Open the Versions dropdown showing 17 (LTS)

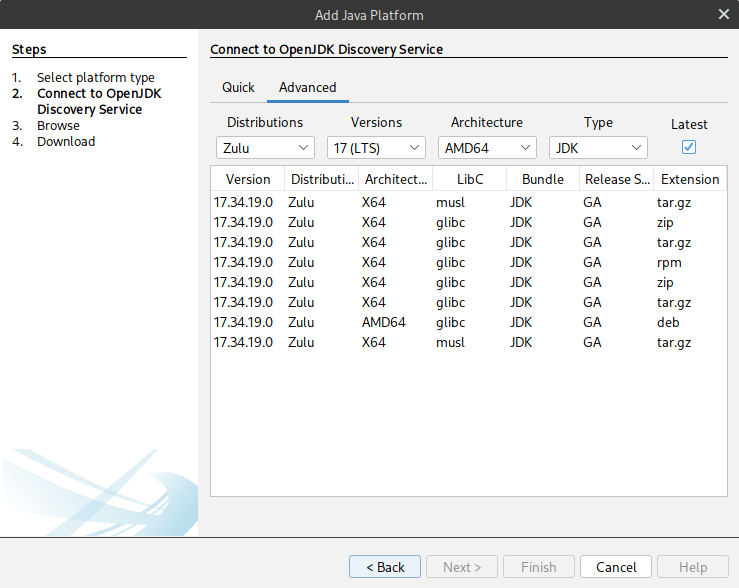coord(376,148)
